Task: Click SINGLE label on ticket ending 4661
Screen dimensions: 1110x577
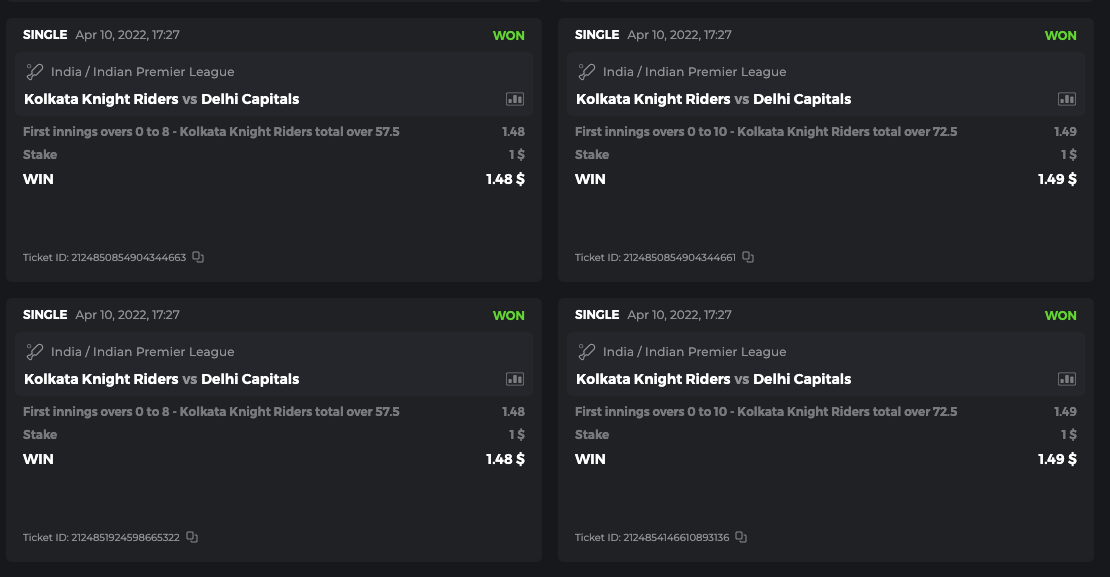Action: pos(597,35)
